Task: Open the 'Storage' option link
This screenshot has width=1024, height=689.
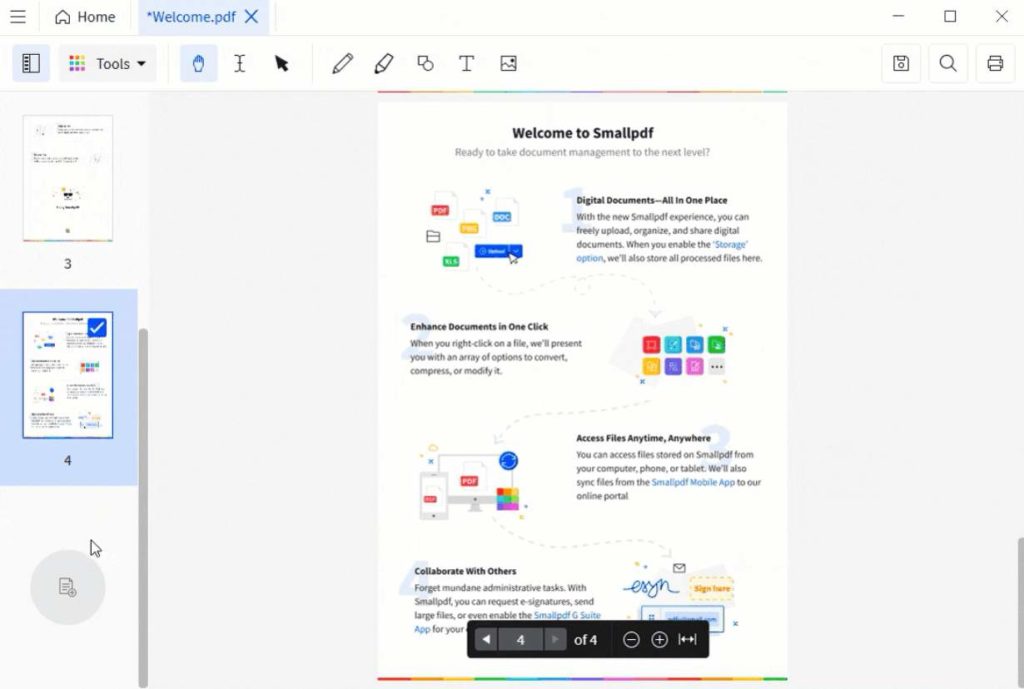Action: pyautogui.click(x=662, y=251)
